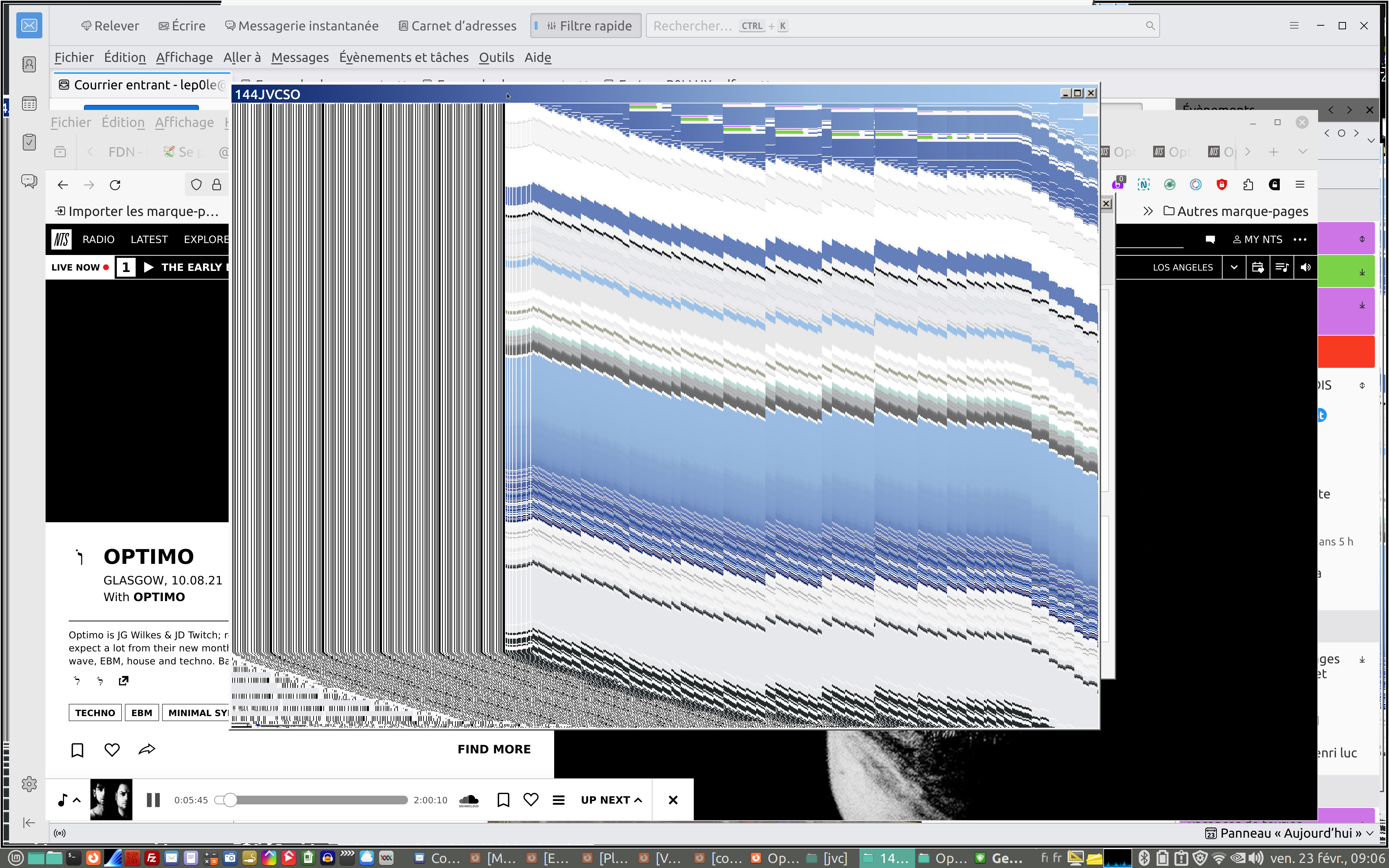This screenshot has width=1389, height=868.
Task: Expand the Los Angeles timezone dropdown
Action: click(1233, 268)
